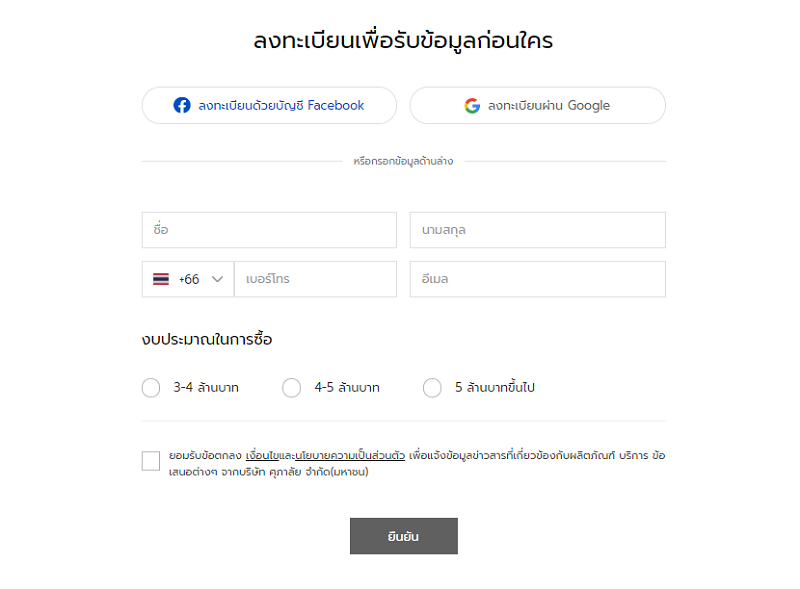Image resolution: width=800 pixels, height=589 pixels.
Task: Click the Thailand flag icon
Action: [x=161, y=279]
